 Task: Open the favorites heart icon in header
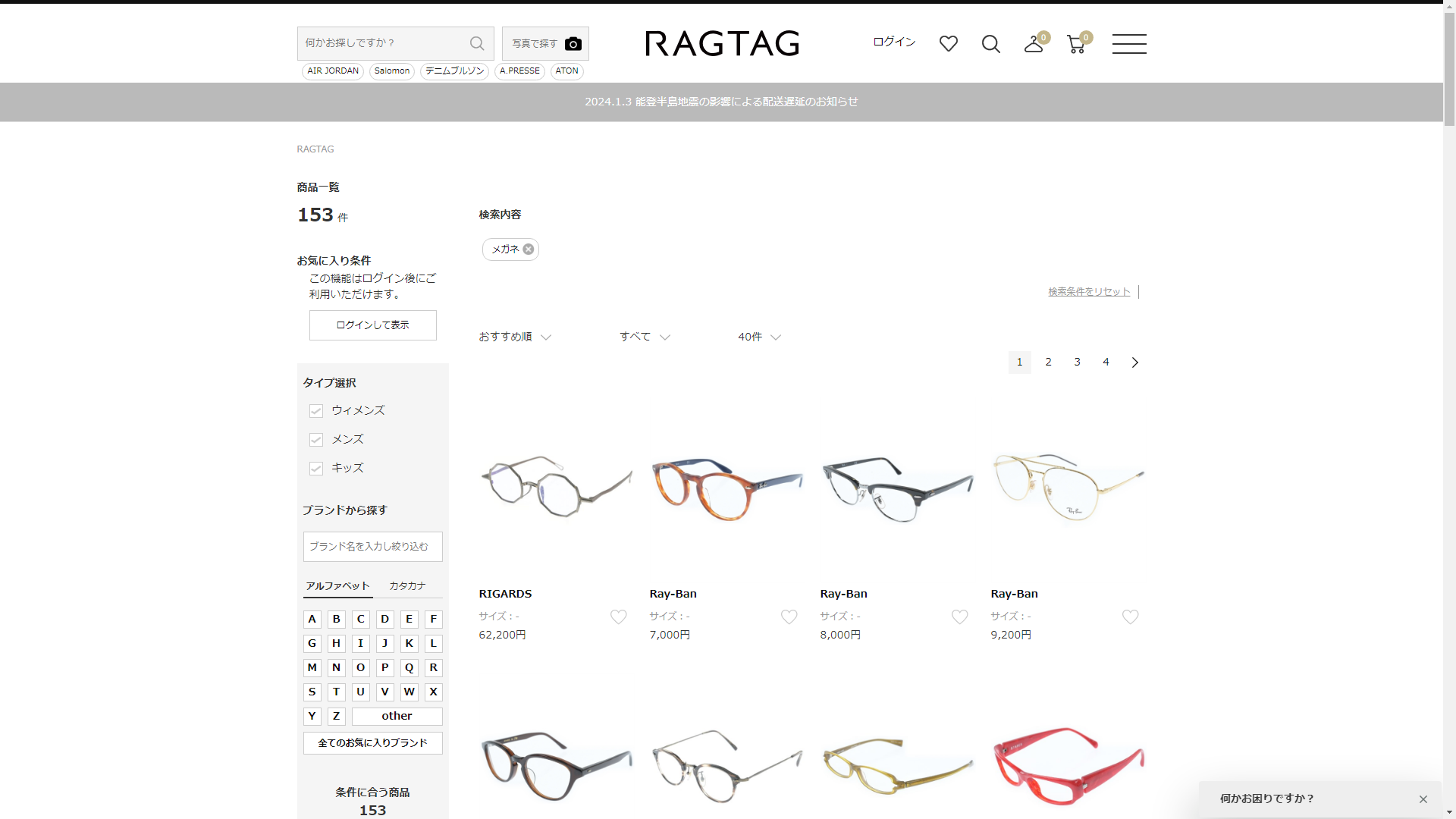[948, 44]
